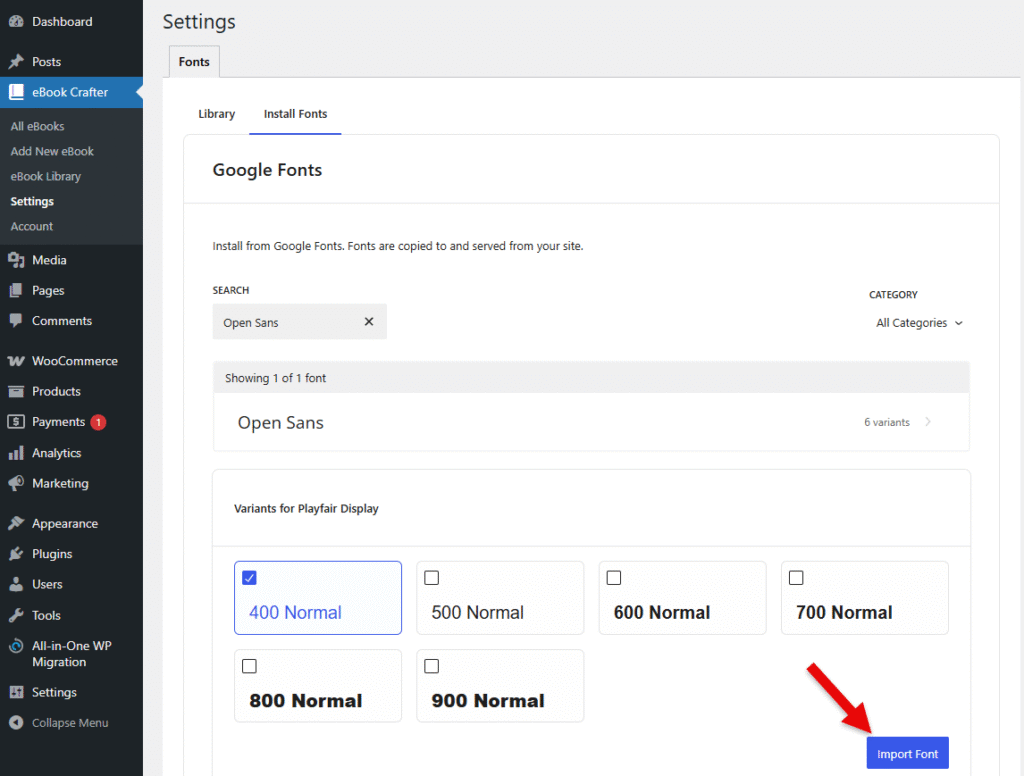Open Media via its sidebar icon
This screenshot has width=1024, height=776.
[16, 260]
